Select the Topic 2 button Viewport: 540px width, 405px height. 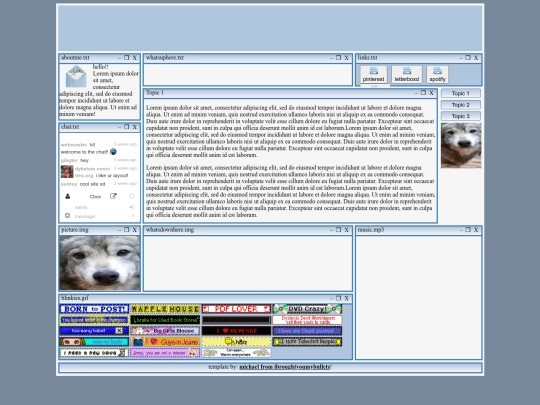click(460, 105)
